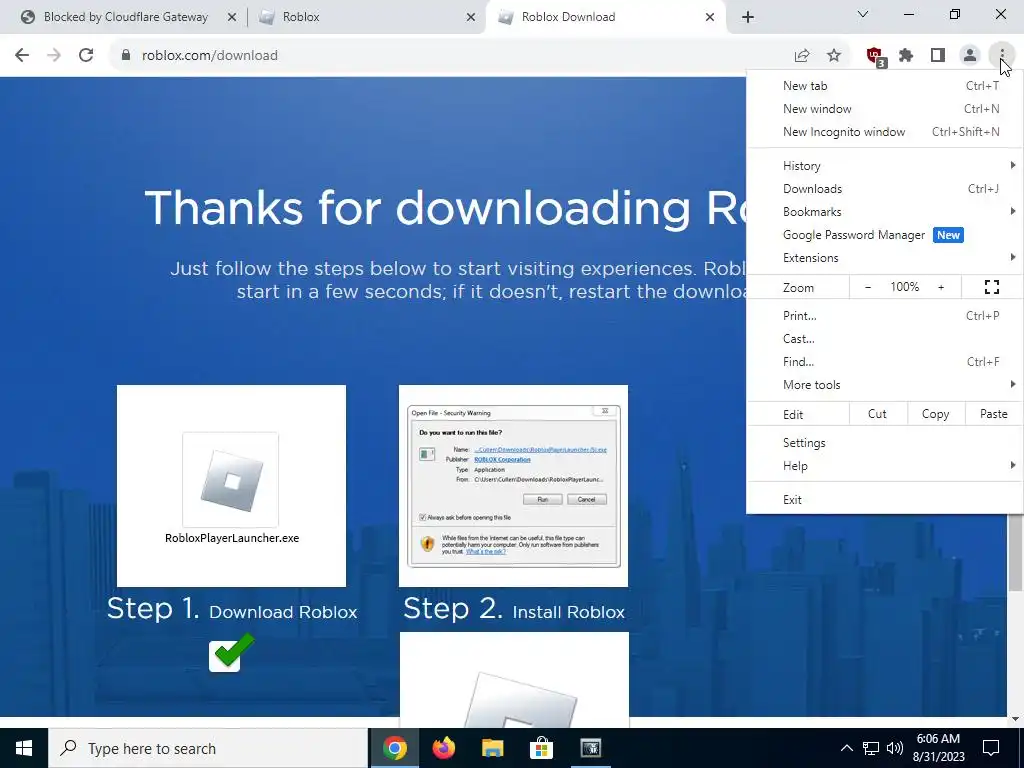1024x768 pixels.
Task: Expand the History submenu
Action: 884,166
